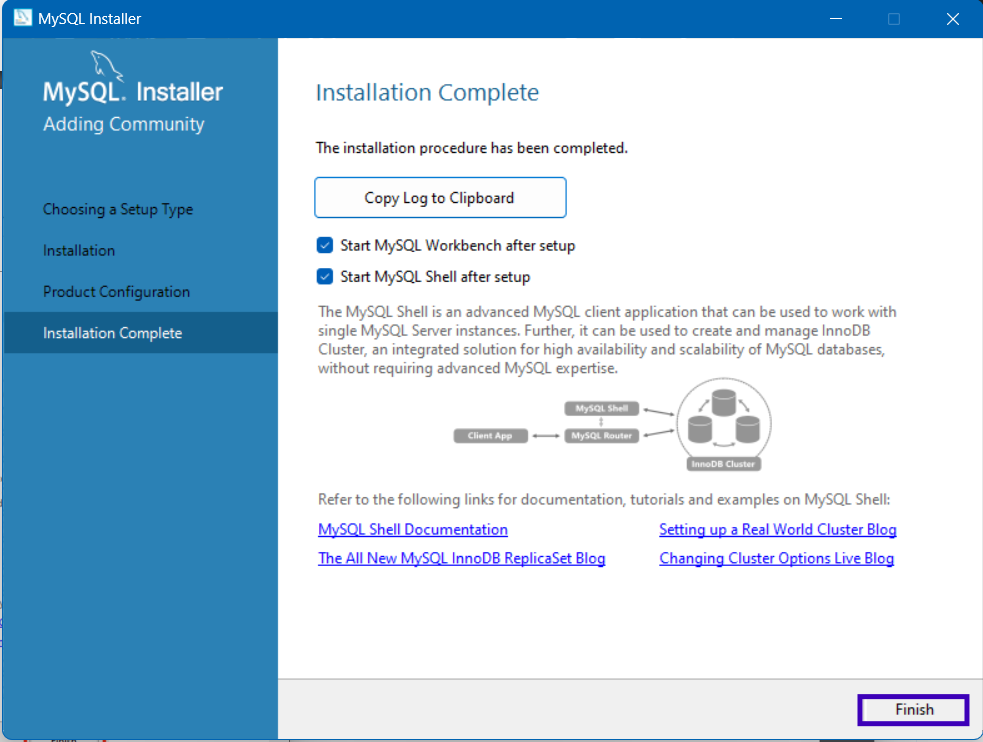Open Setting up a Real World Cluster Blog
983x742 pixels.
pyautogui.click(x=777, y=530)
